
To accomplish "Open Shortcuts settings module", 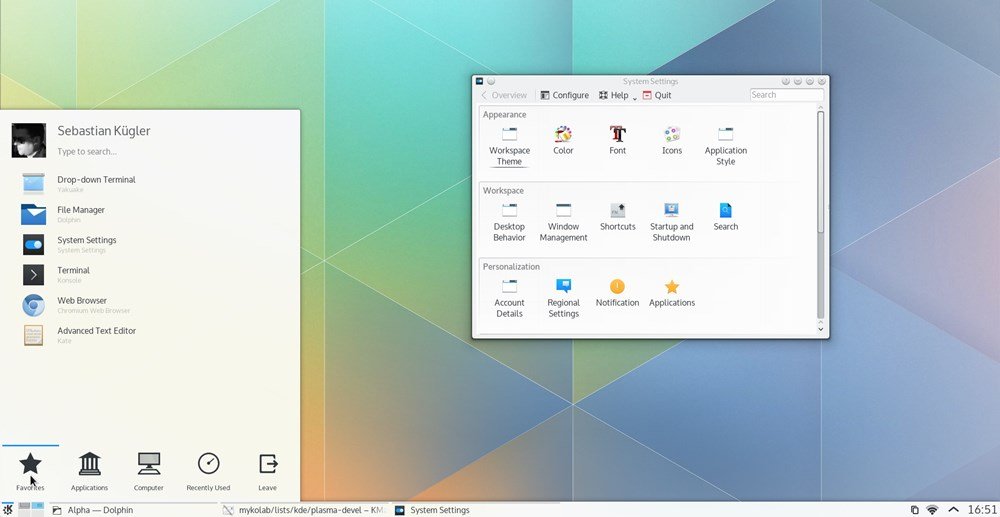I will (x=617, y=216).
